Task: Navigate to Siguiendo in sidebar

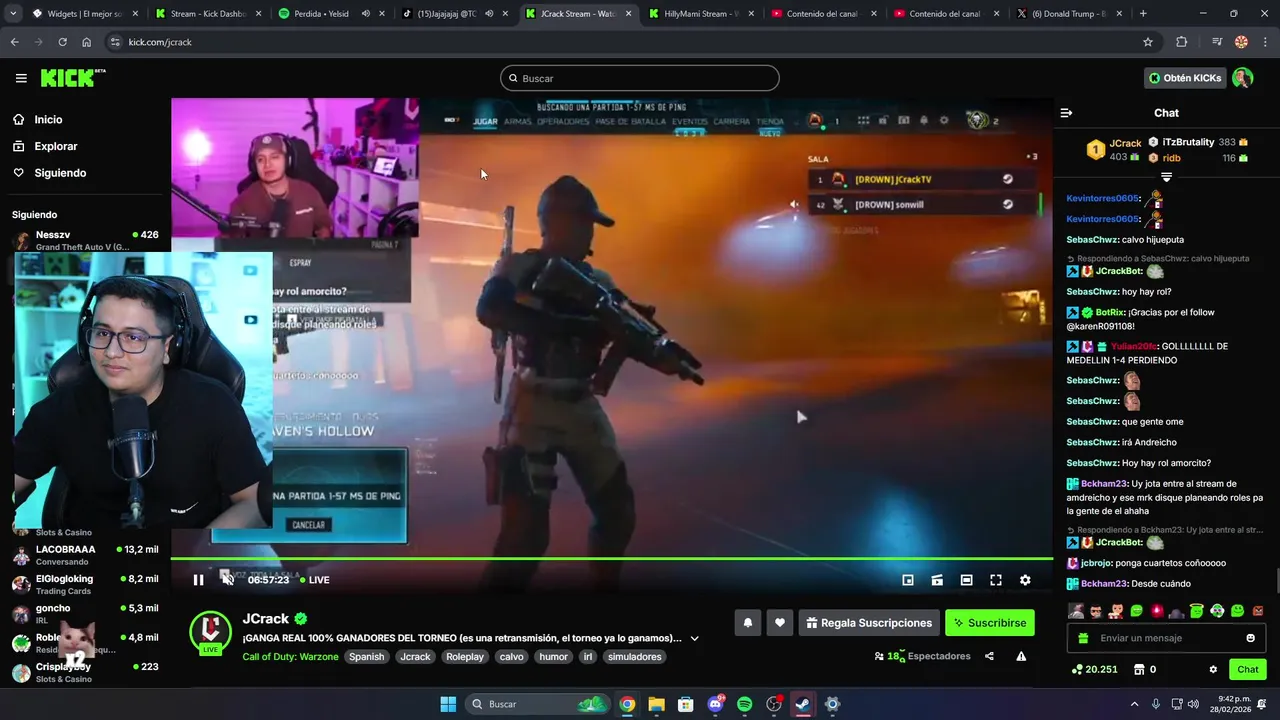Action: pyautogui.click(x=60, y=173)
